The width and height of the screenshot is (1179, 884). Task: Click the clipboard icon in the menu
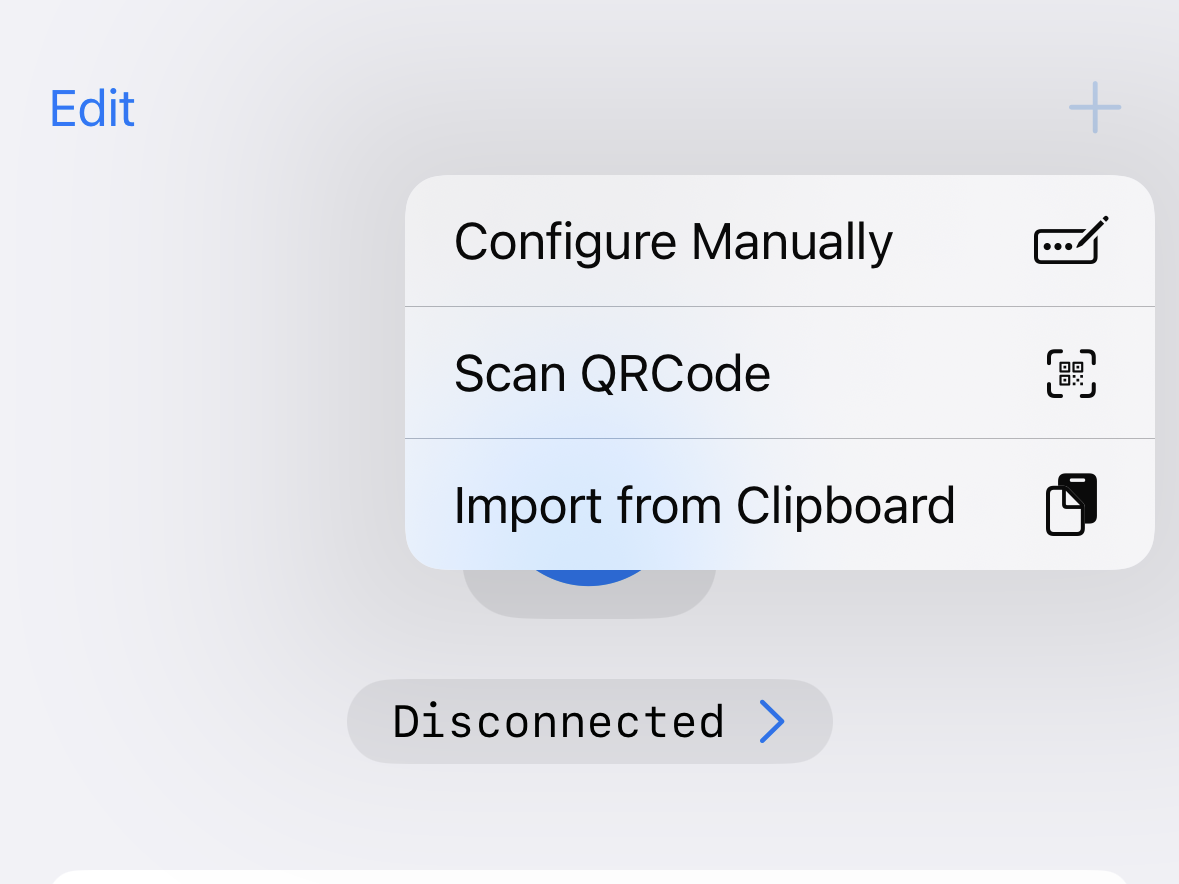[1071, 504]
